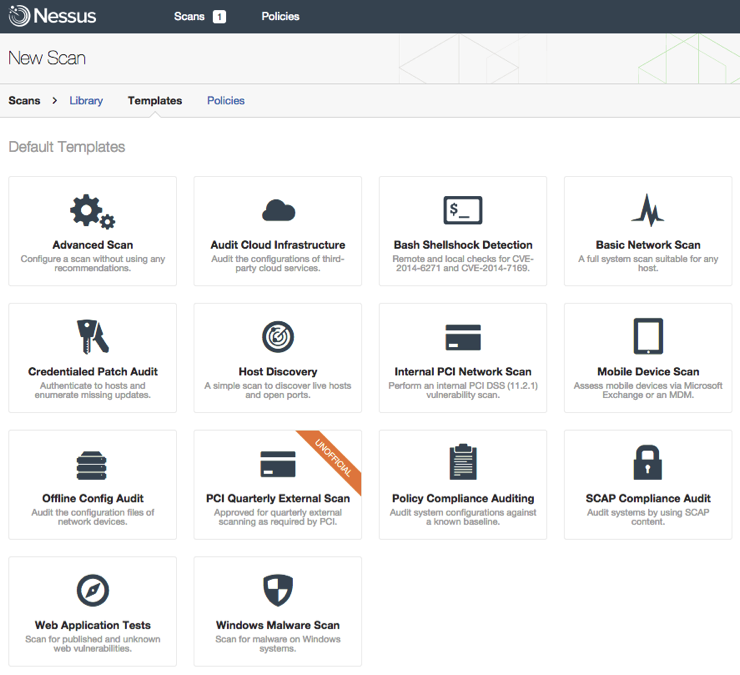
Task: Click the PCI Quarterly External Scan card icon
Action: pyautogui.click(x=278, y=464)
